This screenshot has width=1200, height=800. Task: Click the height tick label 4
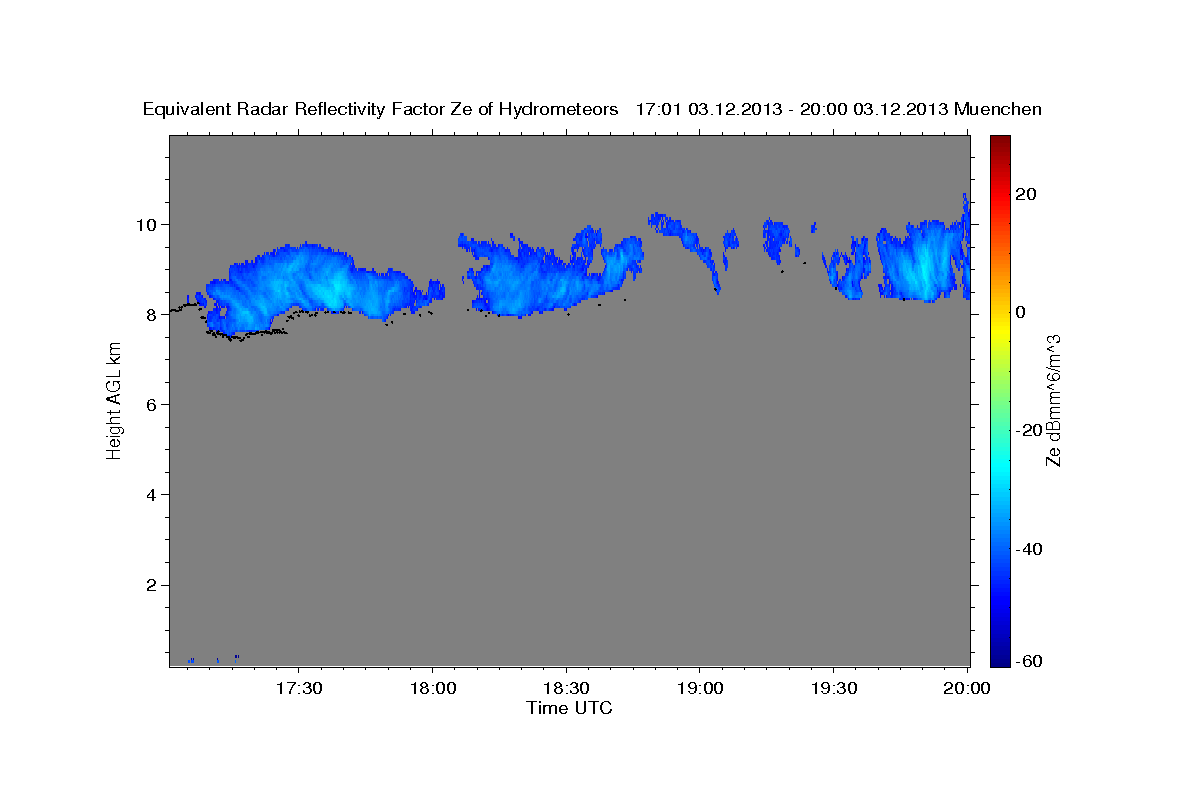pyautogui.click(x=153, y=494)
